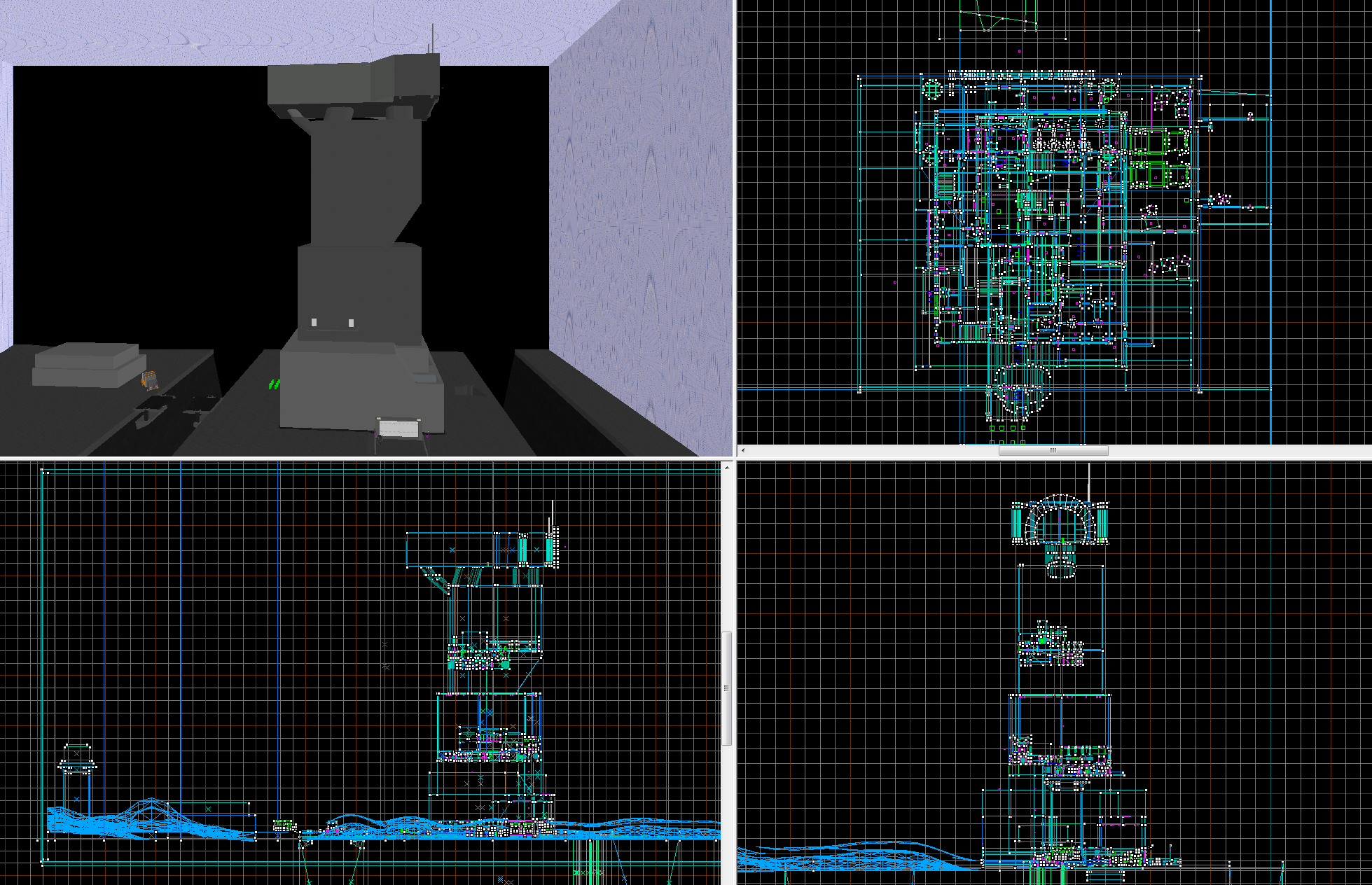Select the overhanging top block of the tower
Screen dimensions: 1372x885
point(354,86)
